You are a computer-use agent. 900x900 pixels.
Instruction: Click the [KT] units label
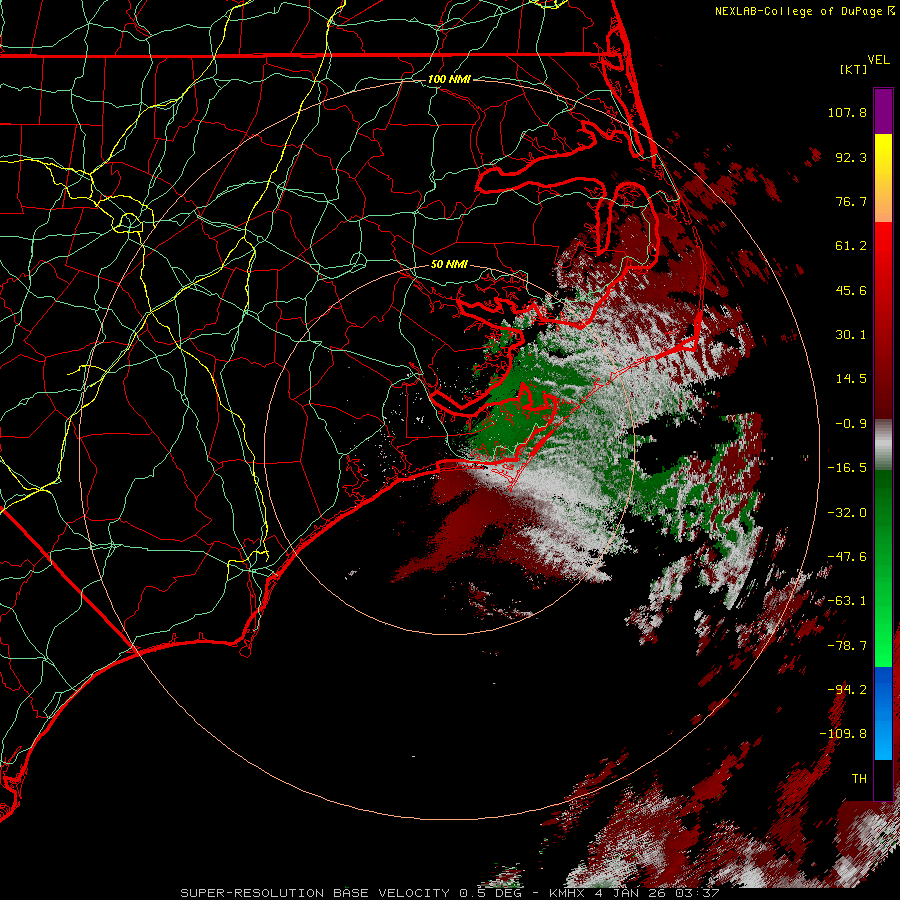(x=853, y=69)
